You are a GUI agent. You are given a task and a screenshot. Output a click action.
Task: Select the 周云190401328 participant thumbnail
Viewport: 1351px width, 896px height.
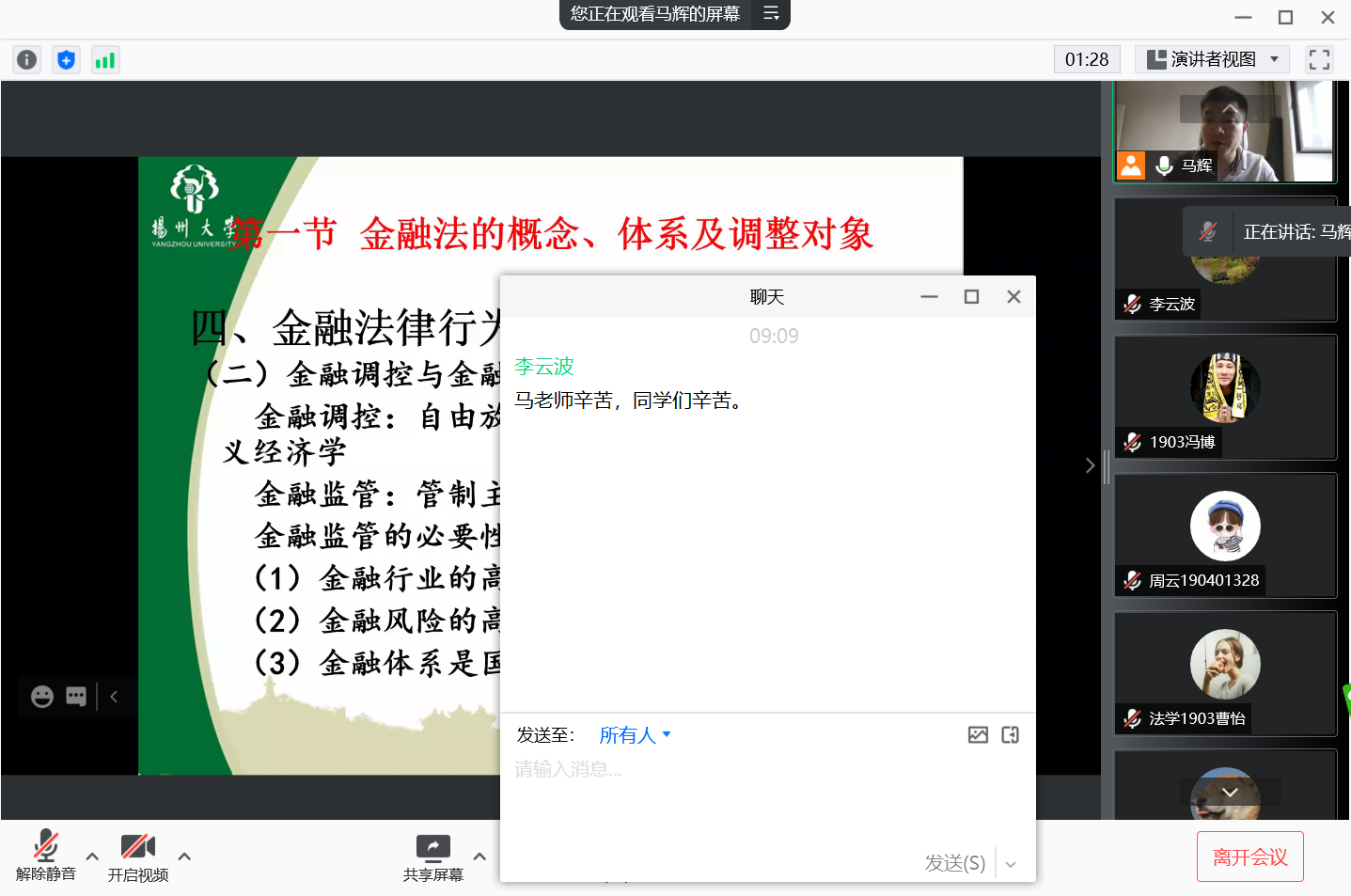pos(1225,536)
